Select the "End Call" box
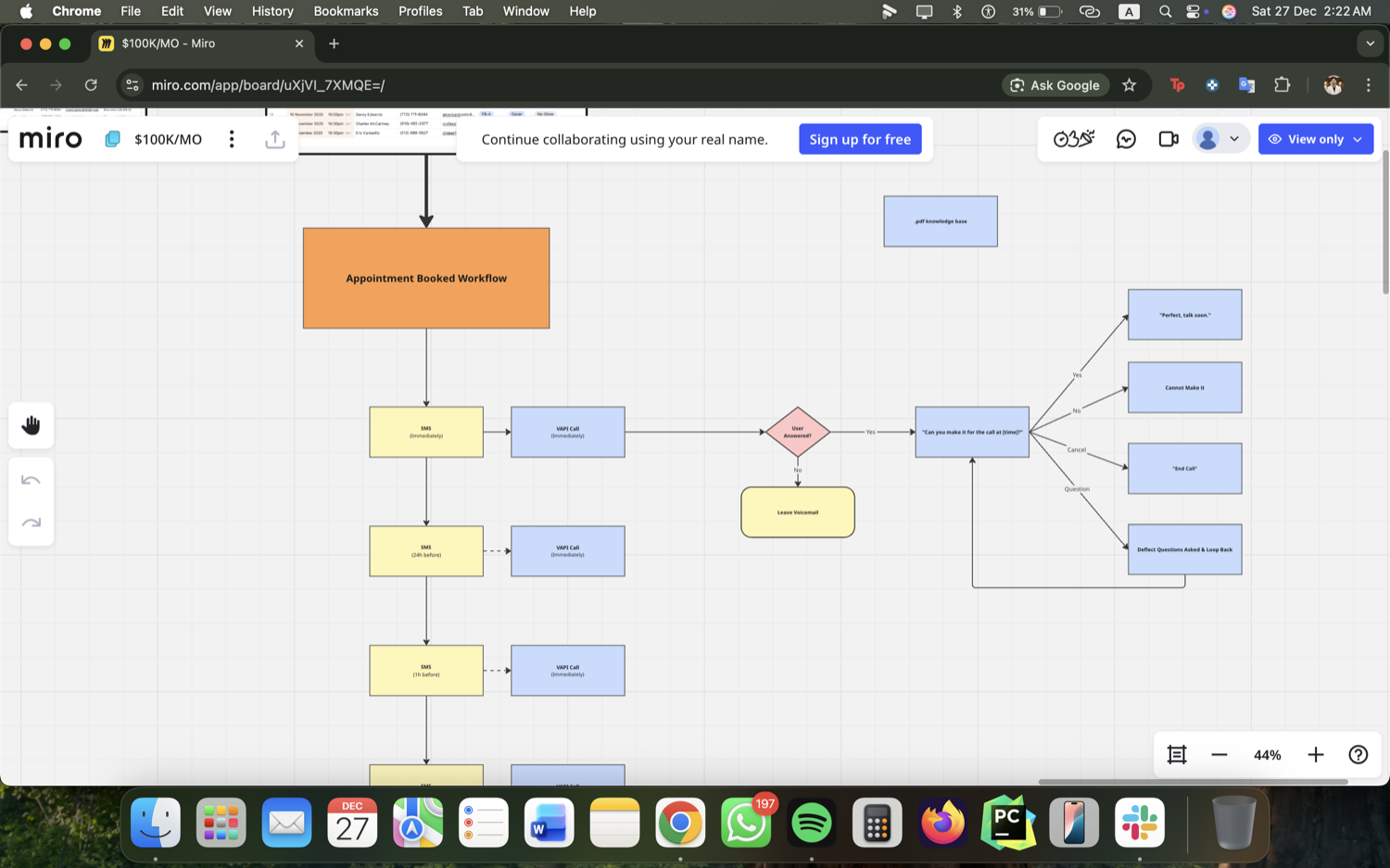This screenshot has height=868, width=1390. click(1185, 468)
